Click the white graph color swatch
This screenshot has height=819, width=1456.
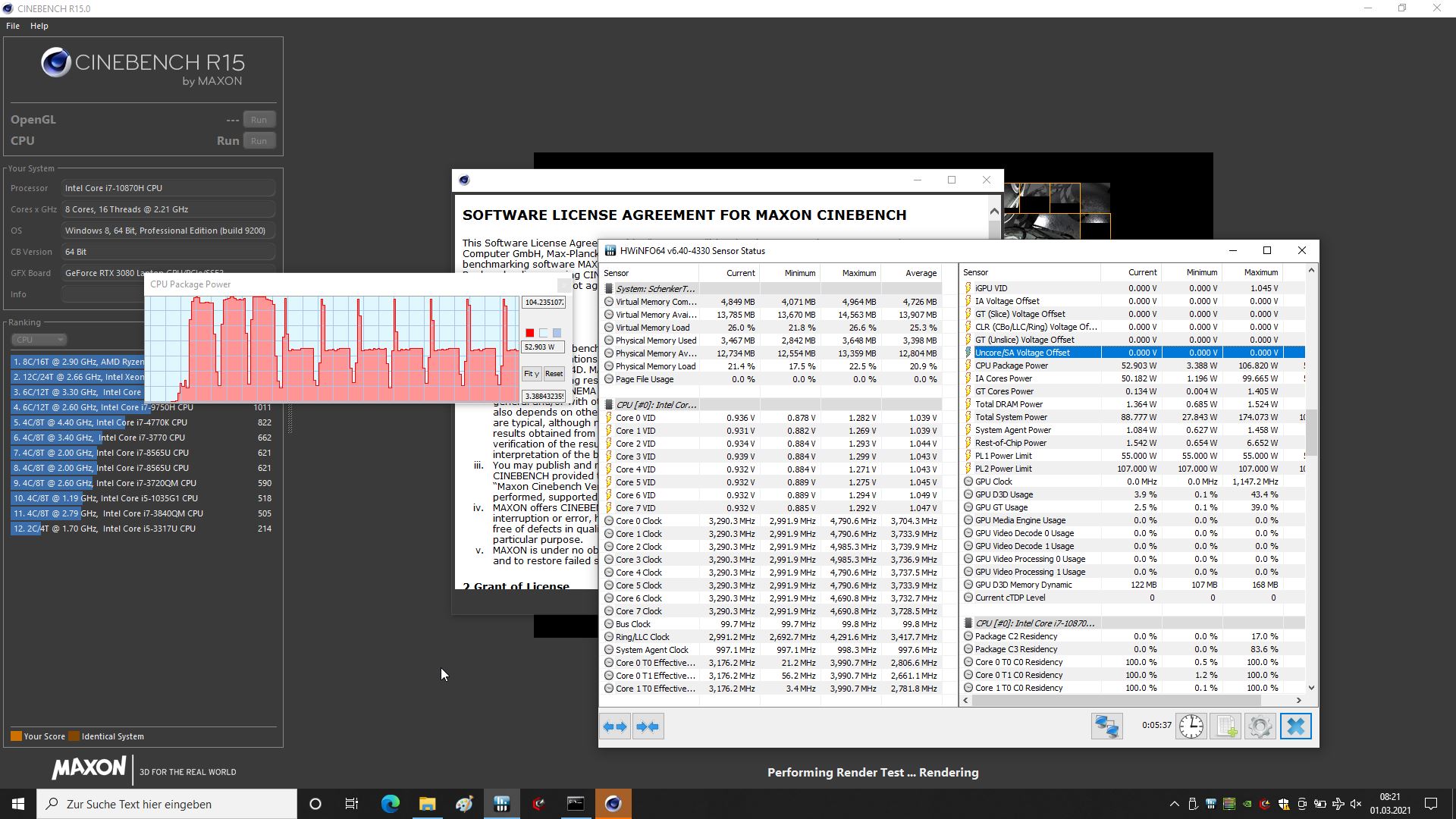543,333
